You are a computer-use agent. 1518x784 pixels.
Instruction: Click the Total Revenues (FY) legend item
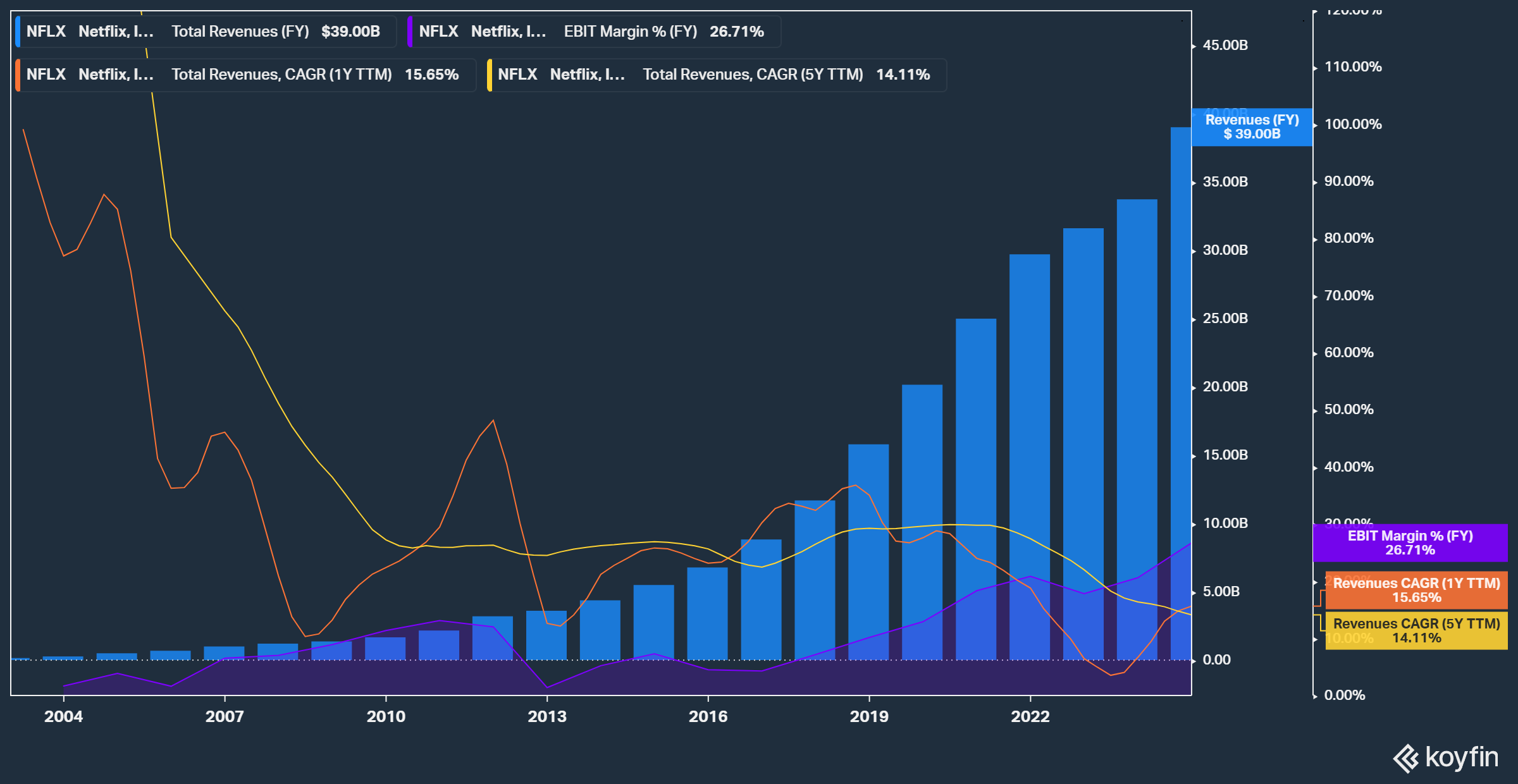[x=206, y=32]
